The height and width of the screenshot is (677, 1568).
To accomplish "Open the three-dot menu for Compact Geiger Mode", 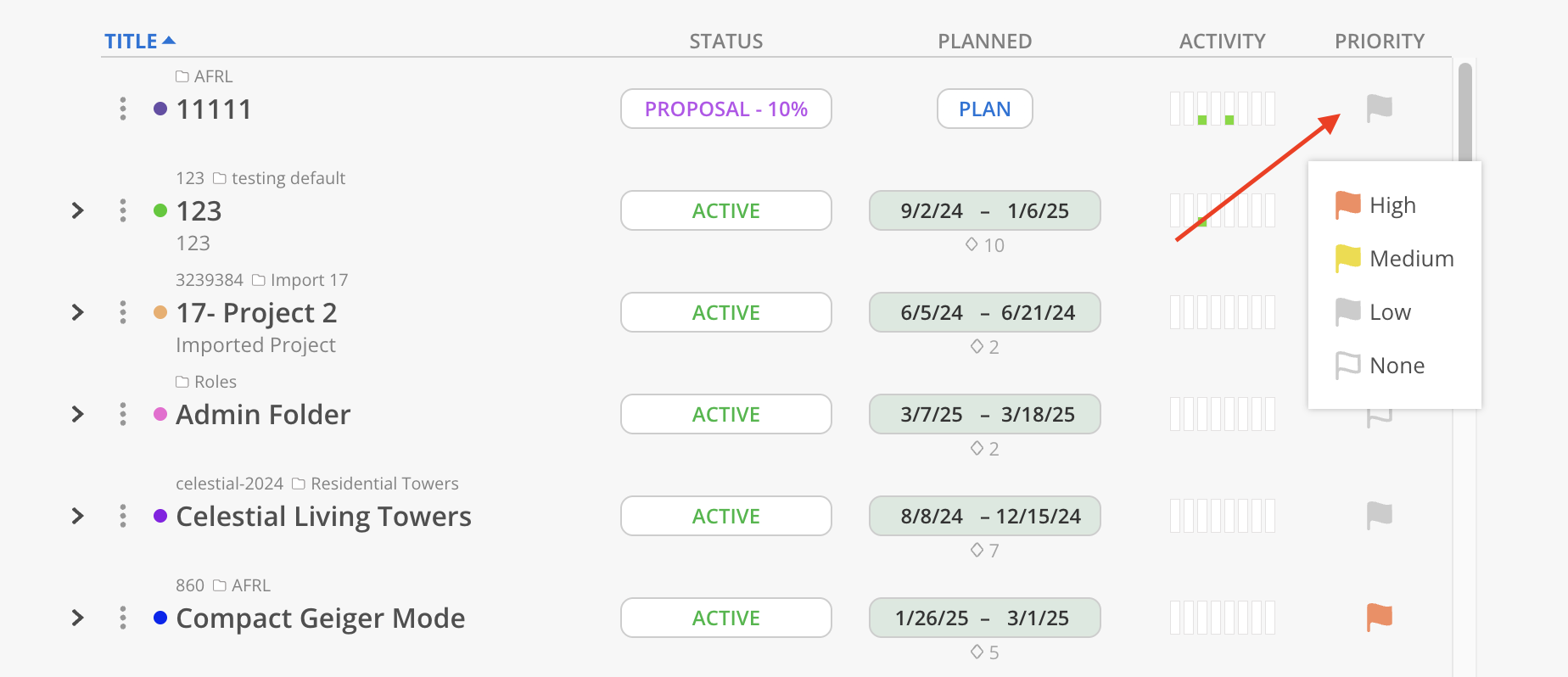I will coord(123,618).
